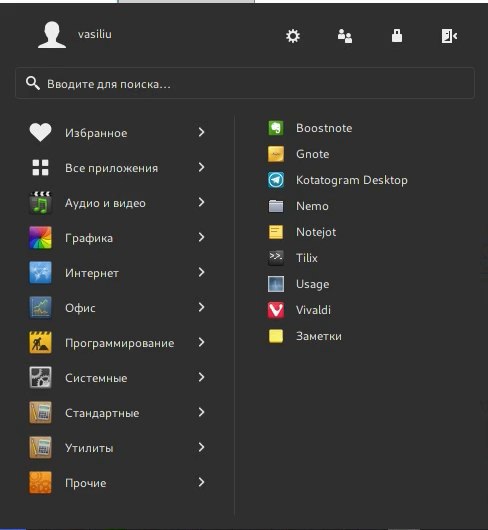Start the Nemo file manager
This screenshot has width=488, height=530.
click(298, 206)
